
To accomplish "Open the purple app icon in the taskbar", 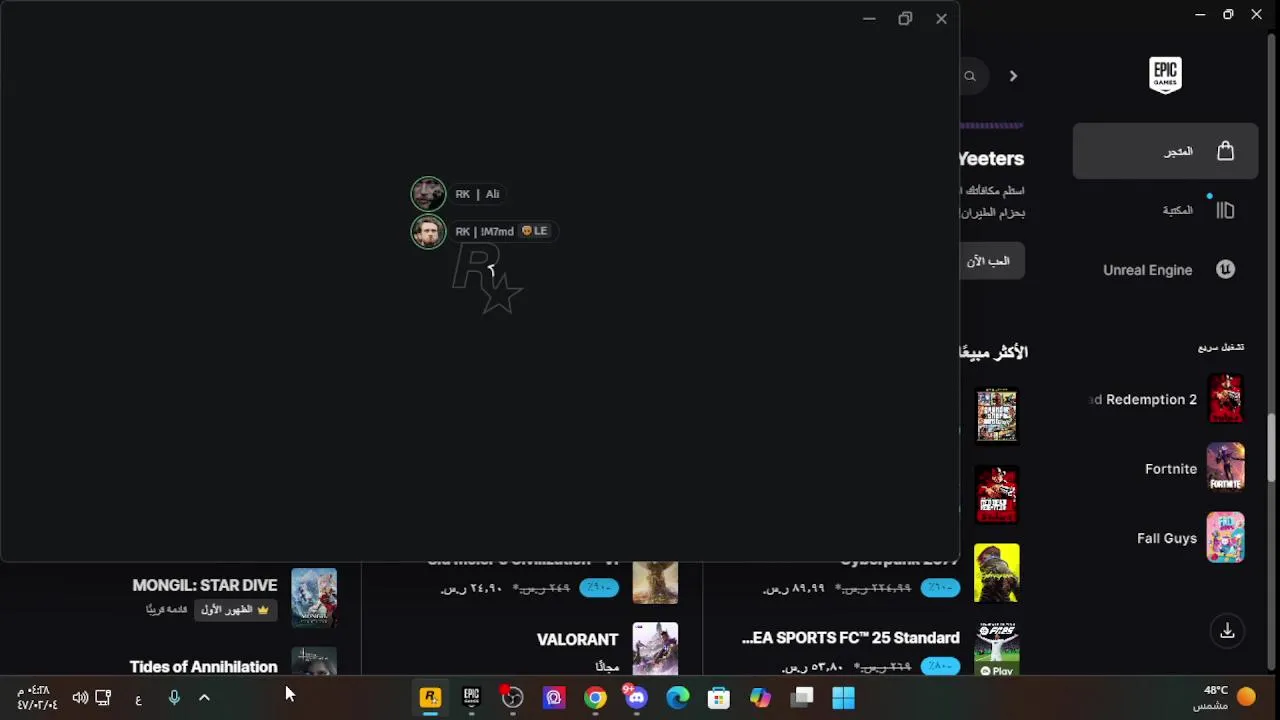I will [x=554, y=698].
